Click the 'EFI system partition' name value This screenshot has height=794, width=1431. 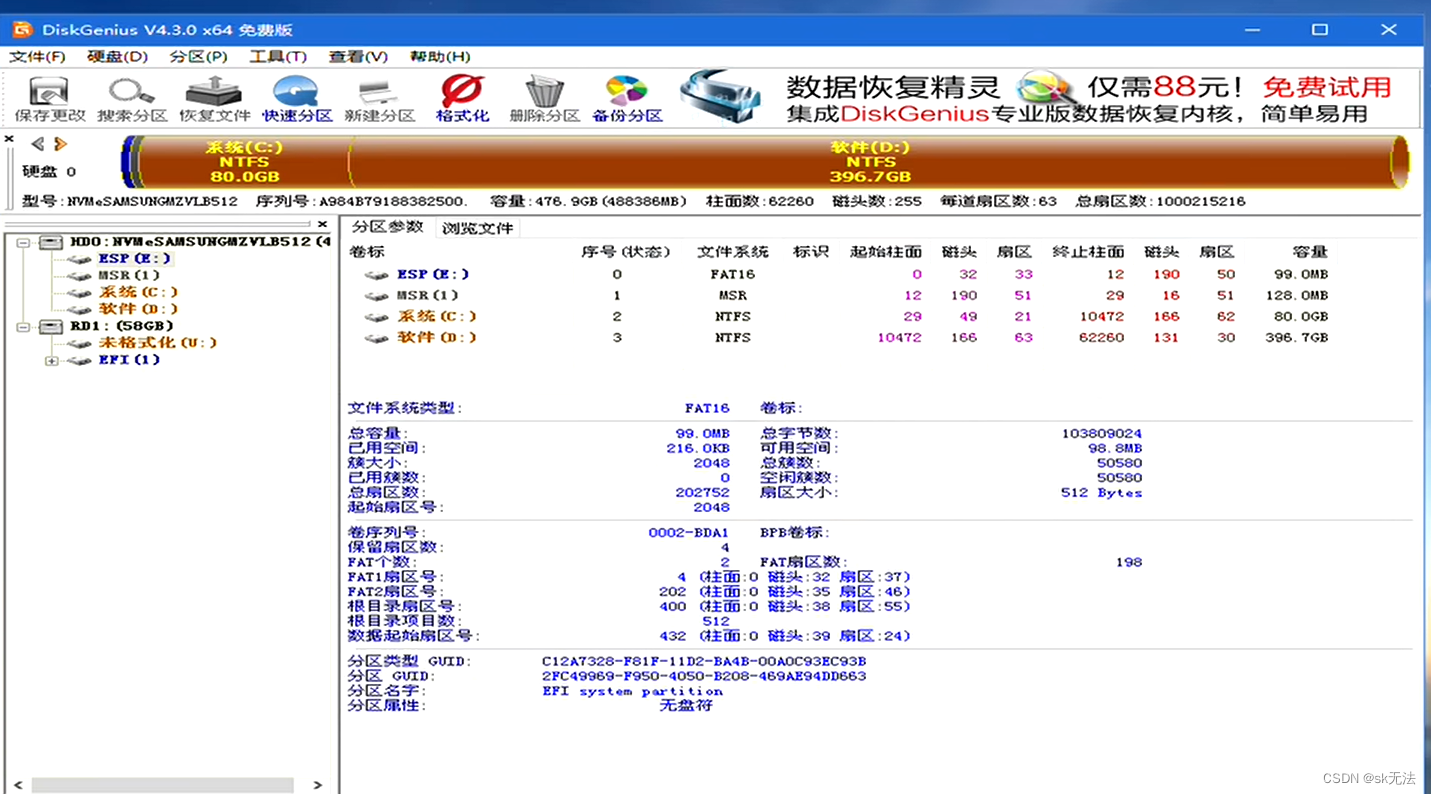coord(632,691)
